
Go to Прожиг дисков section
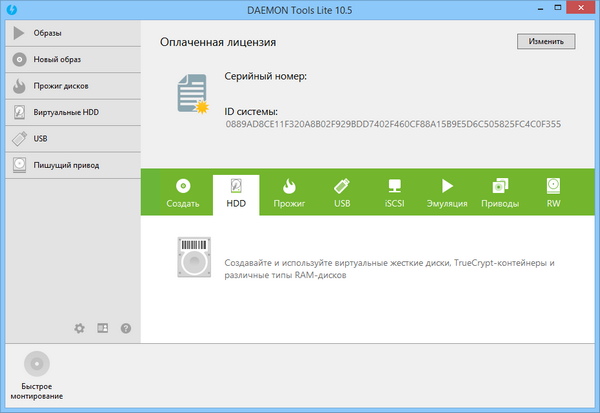pos(70,86)
